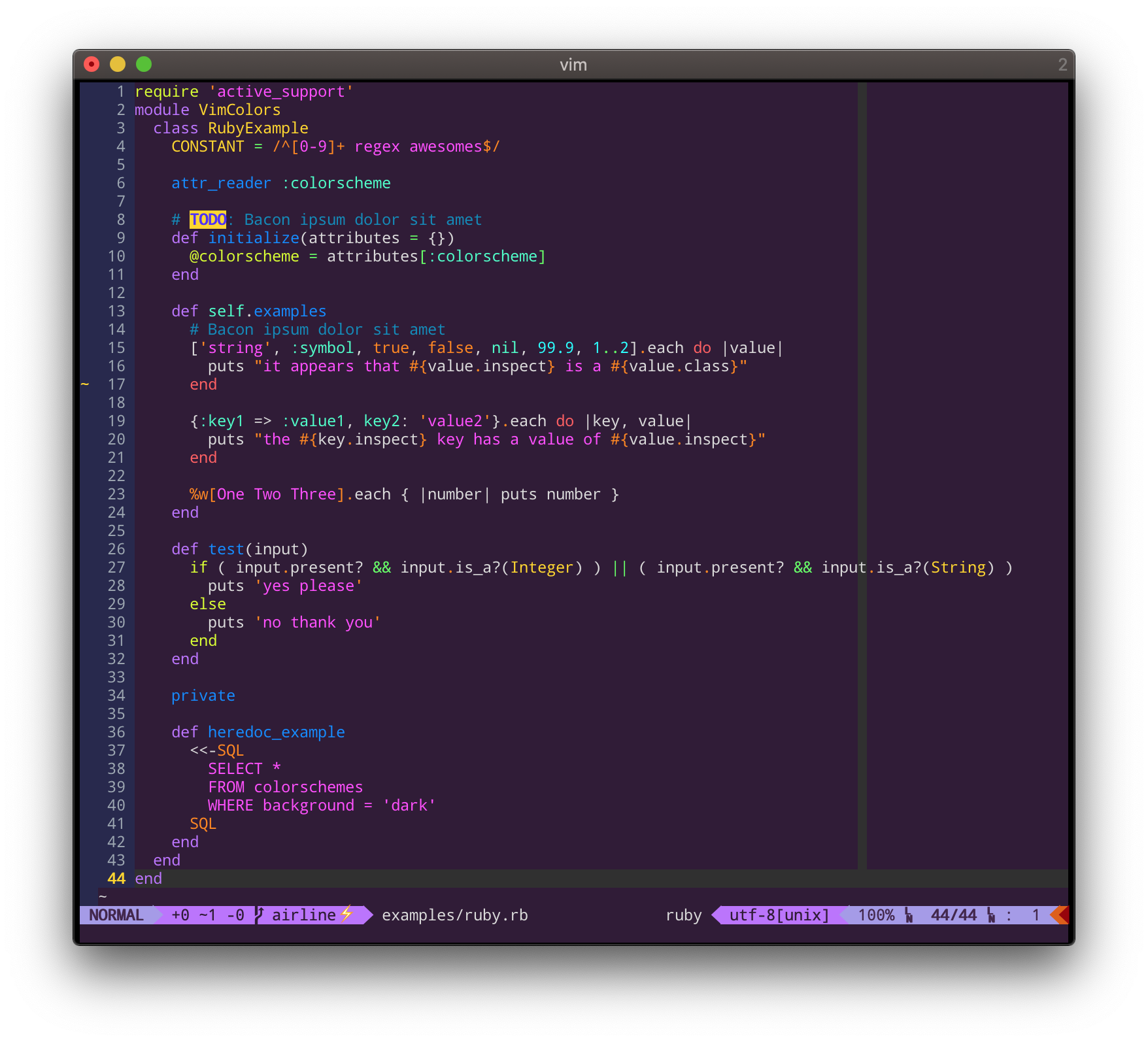
Task: Click the <<-SQL heredoc opener
Action: pyautogui.click(x=217, y=750)
